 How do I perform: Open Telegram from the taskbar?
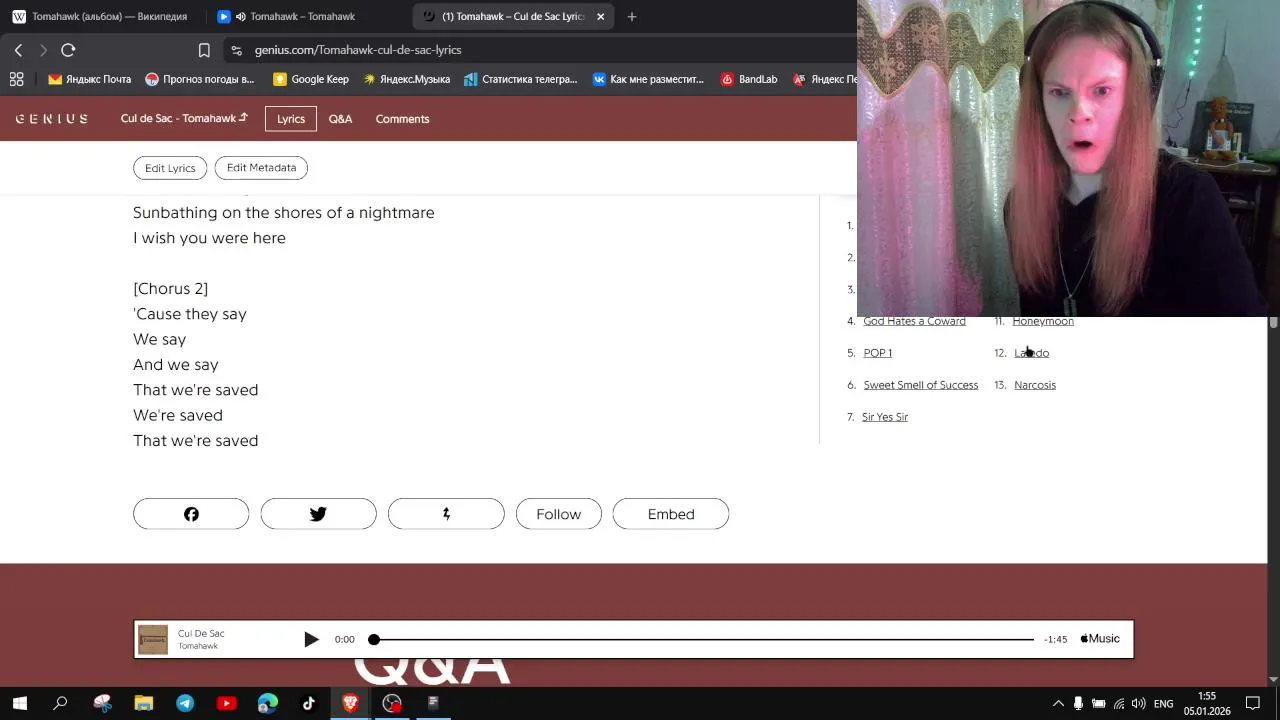[185, 703]
